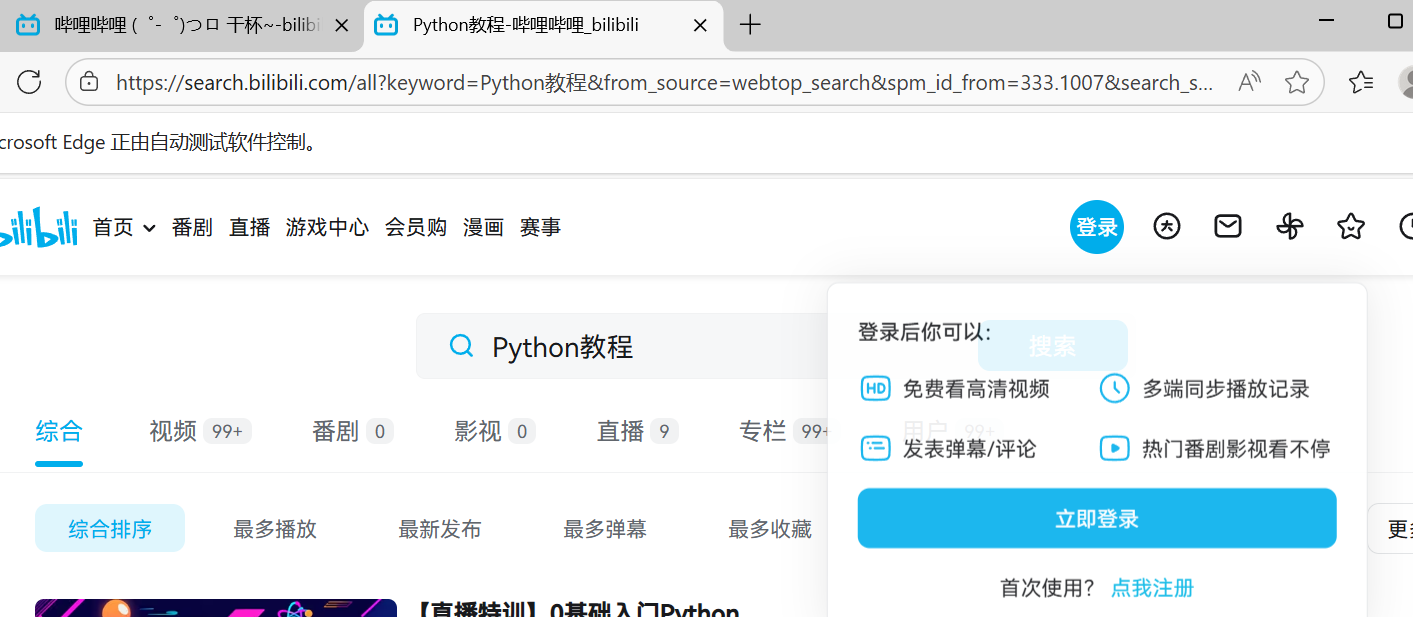Screen dimensions: 1413x617
Task: Select 综合排序 sort option
Action: [x=110, y=528]
